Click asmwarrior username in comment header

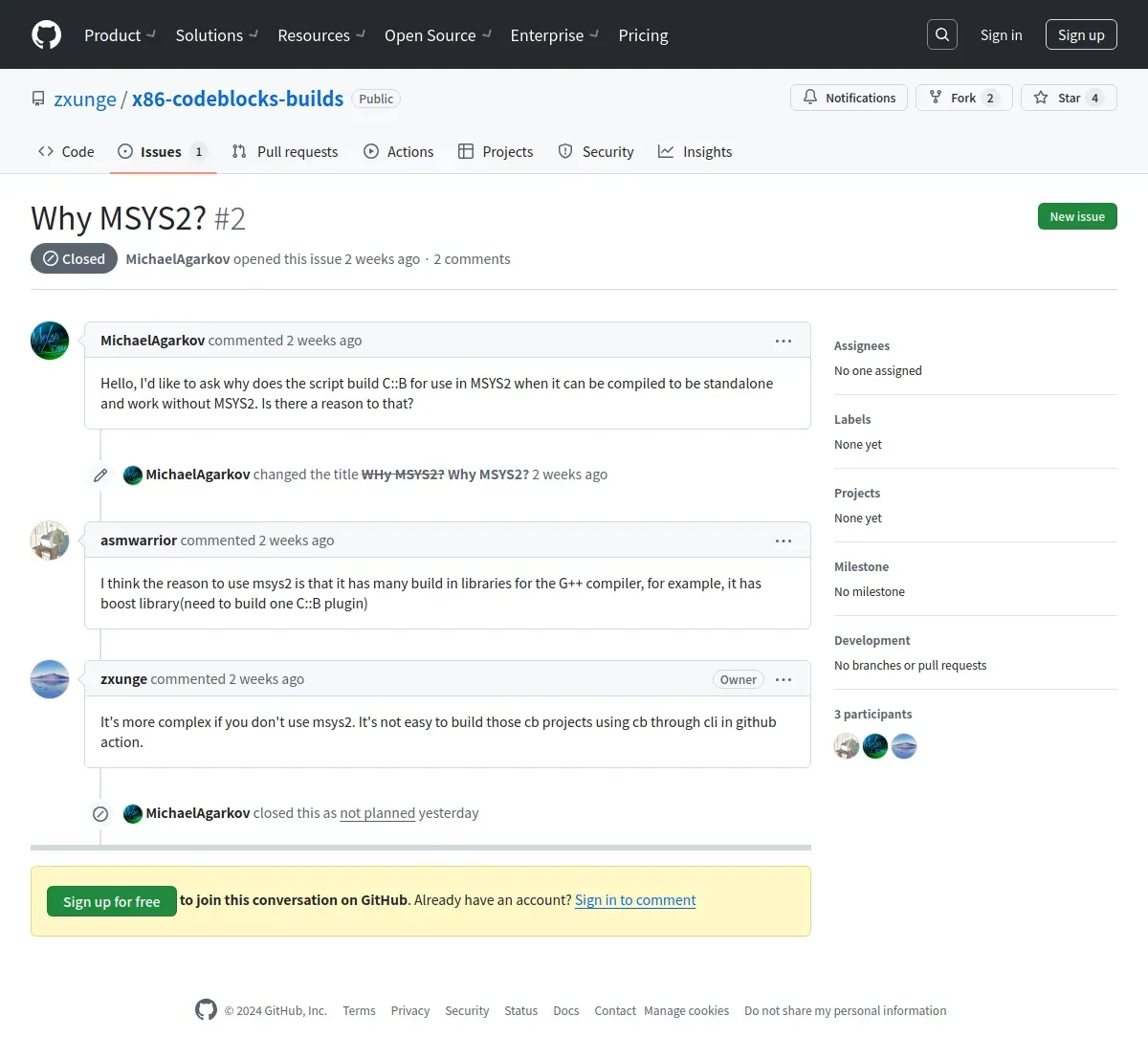point(139,541)
